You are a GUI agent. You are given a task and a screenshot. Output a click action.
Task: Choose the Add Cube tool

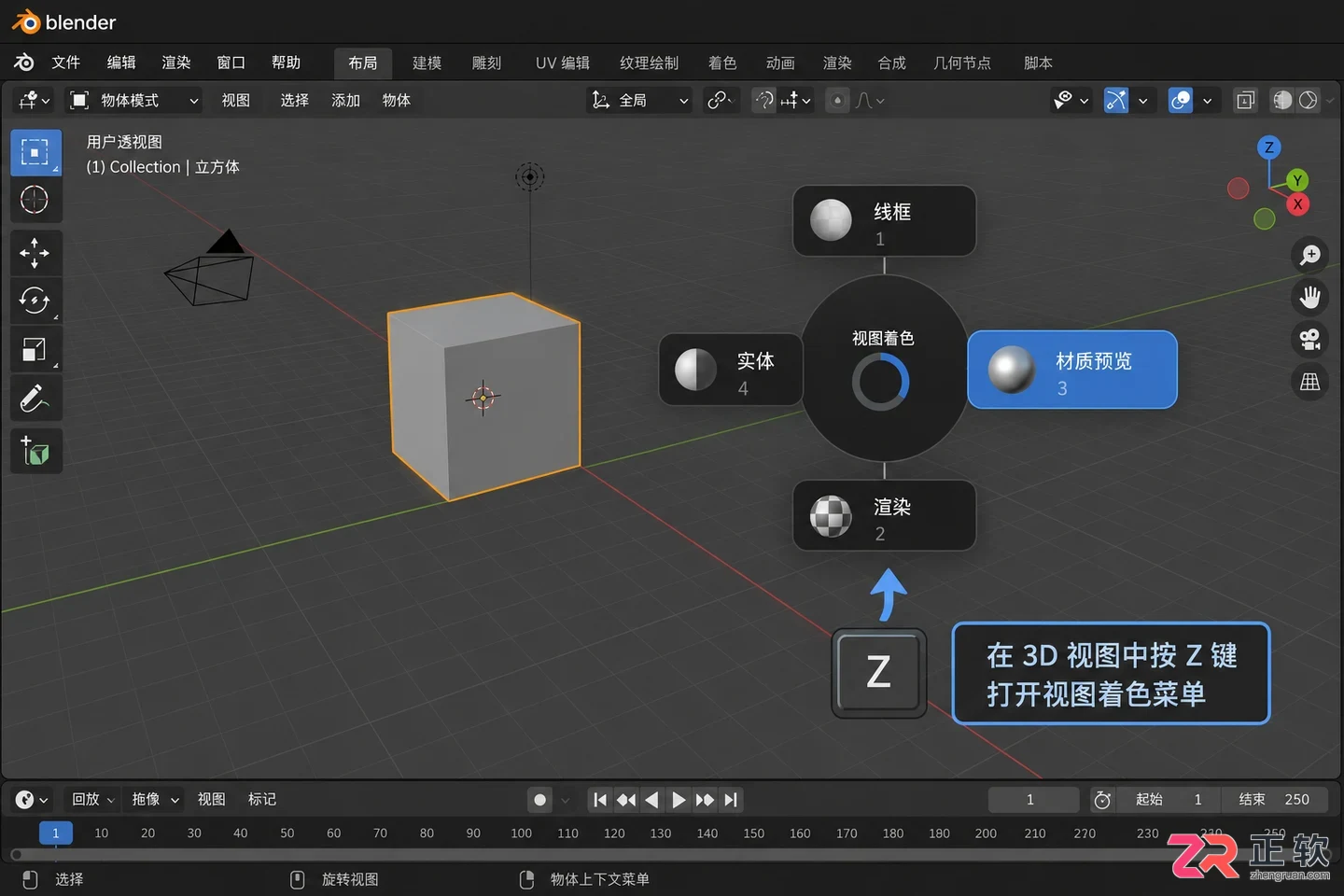click(x=35, y=452)
